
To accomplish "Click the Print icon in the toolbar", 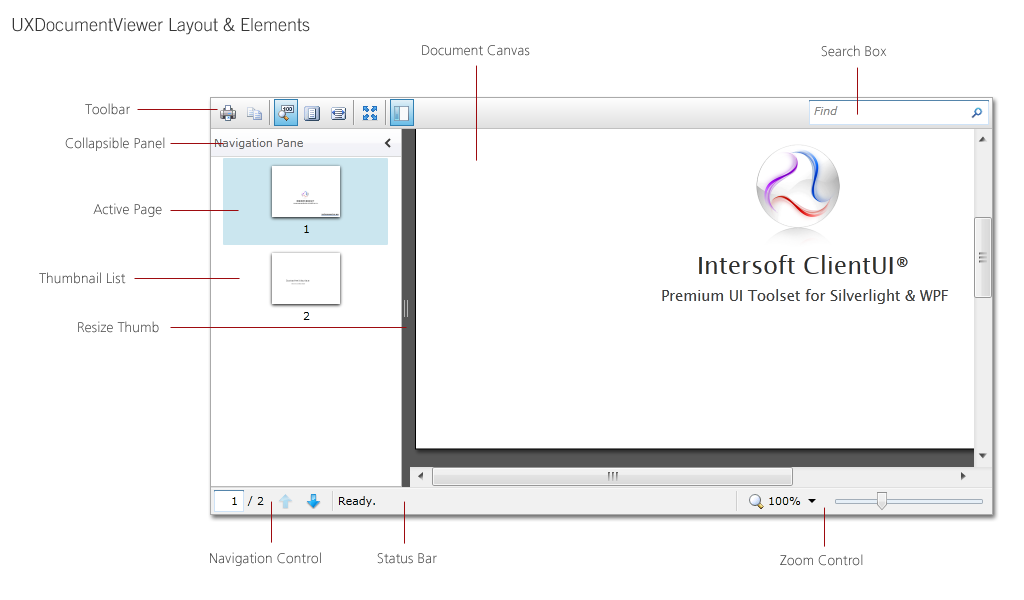I will pyautogui.click(x=228, y=113).
